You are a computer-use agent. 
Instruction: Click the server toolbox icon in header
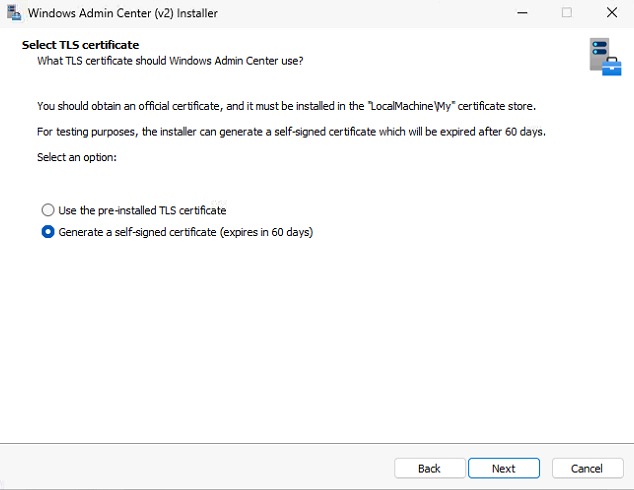click(x=605, y=57)
